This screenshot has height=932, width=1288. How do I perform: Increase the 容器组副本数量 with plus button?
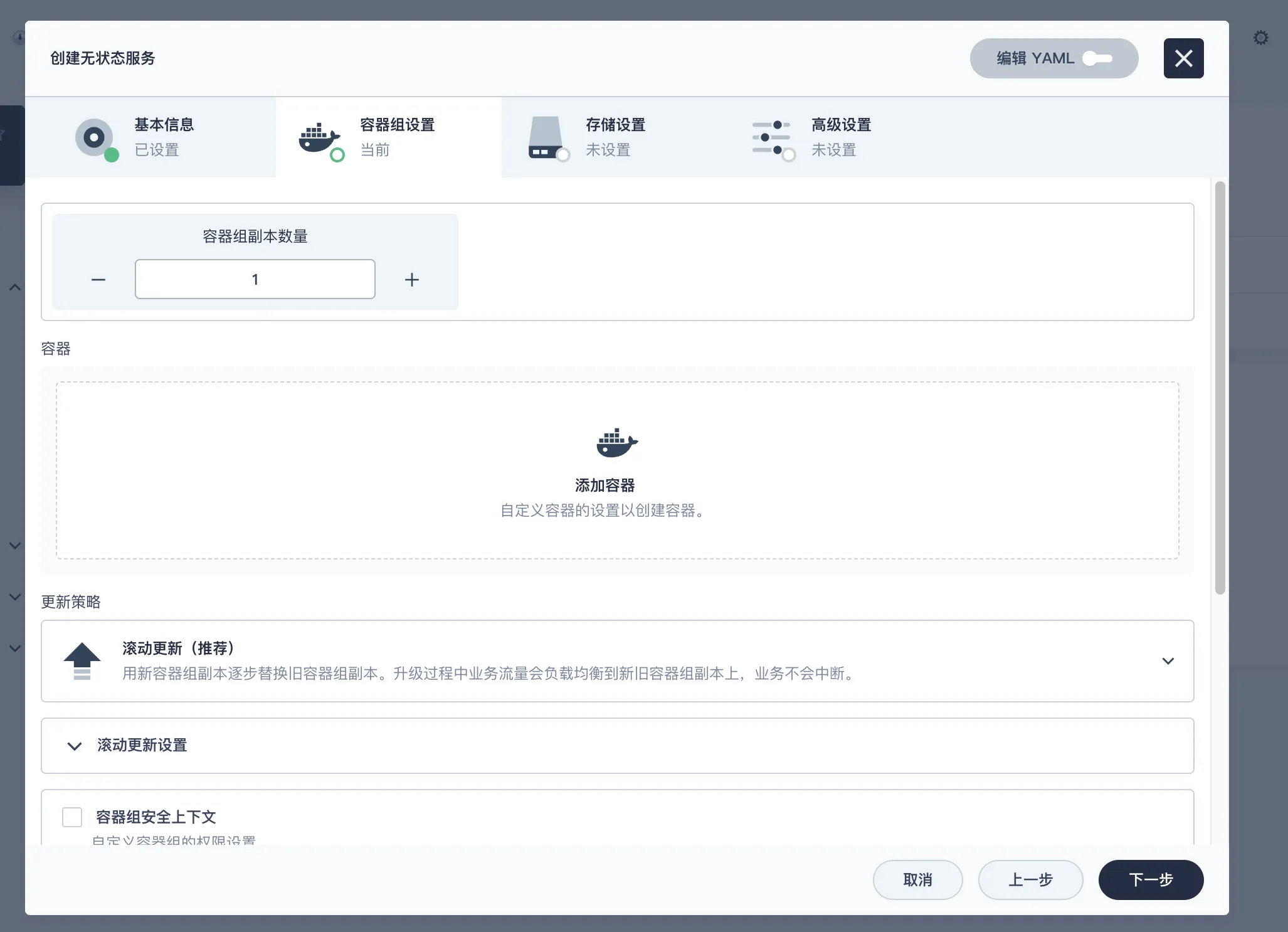[x=411, y=280]
